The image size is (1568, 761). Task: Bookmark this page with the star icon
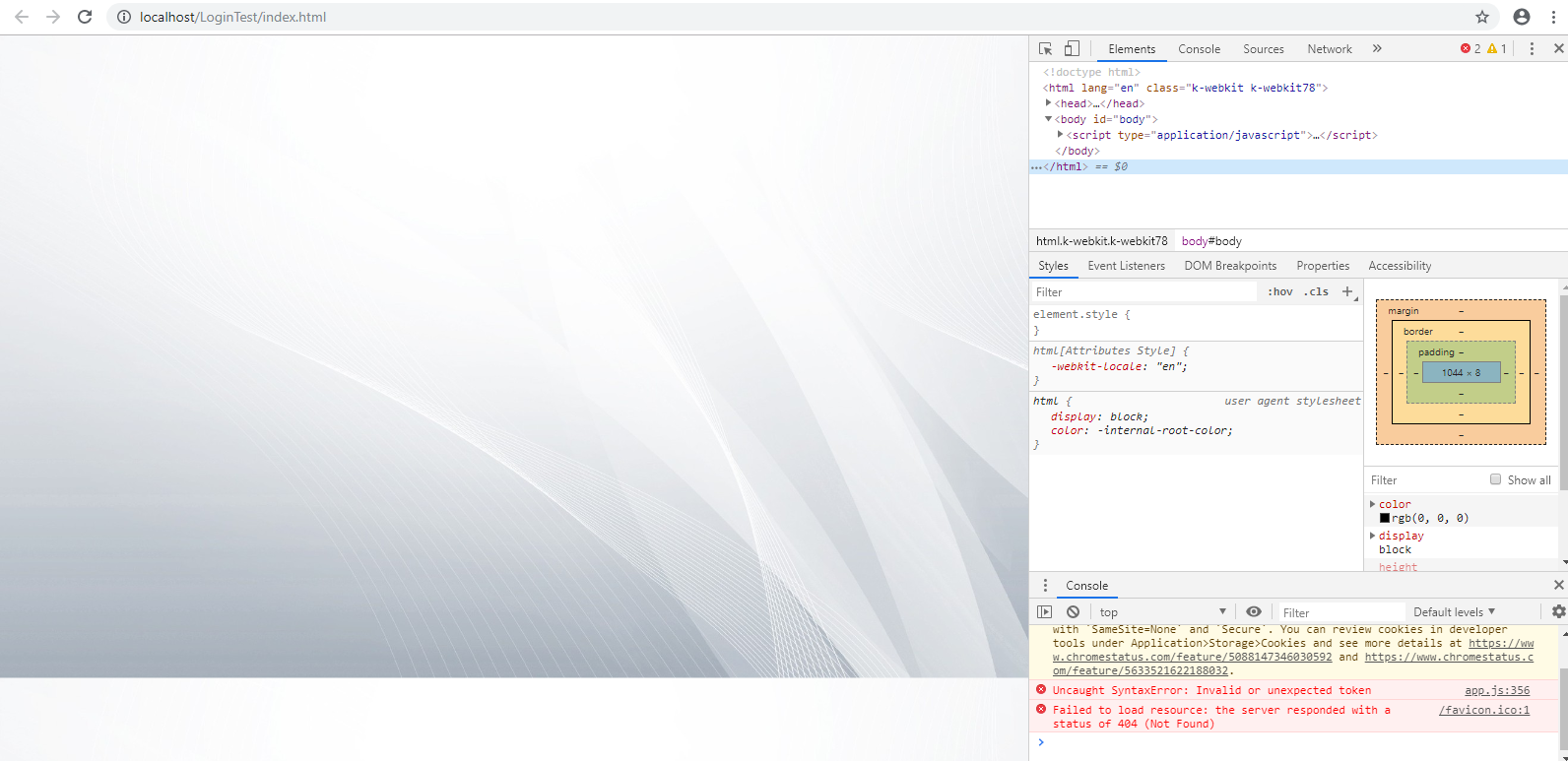click(x=1482, y=17)
